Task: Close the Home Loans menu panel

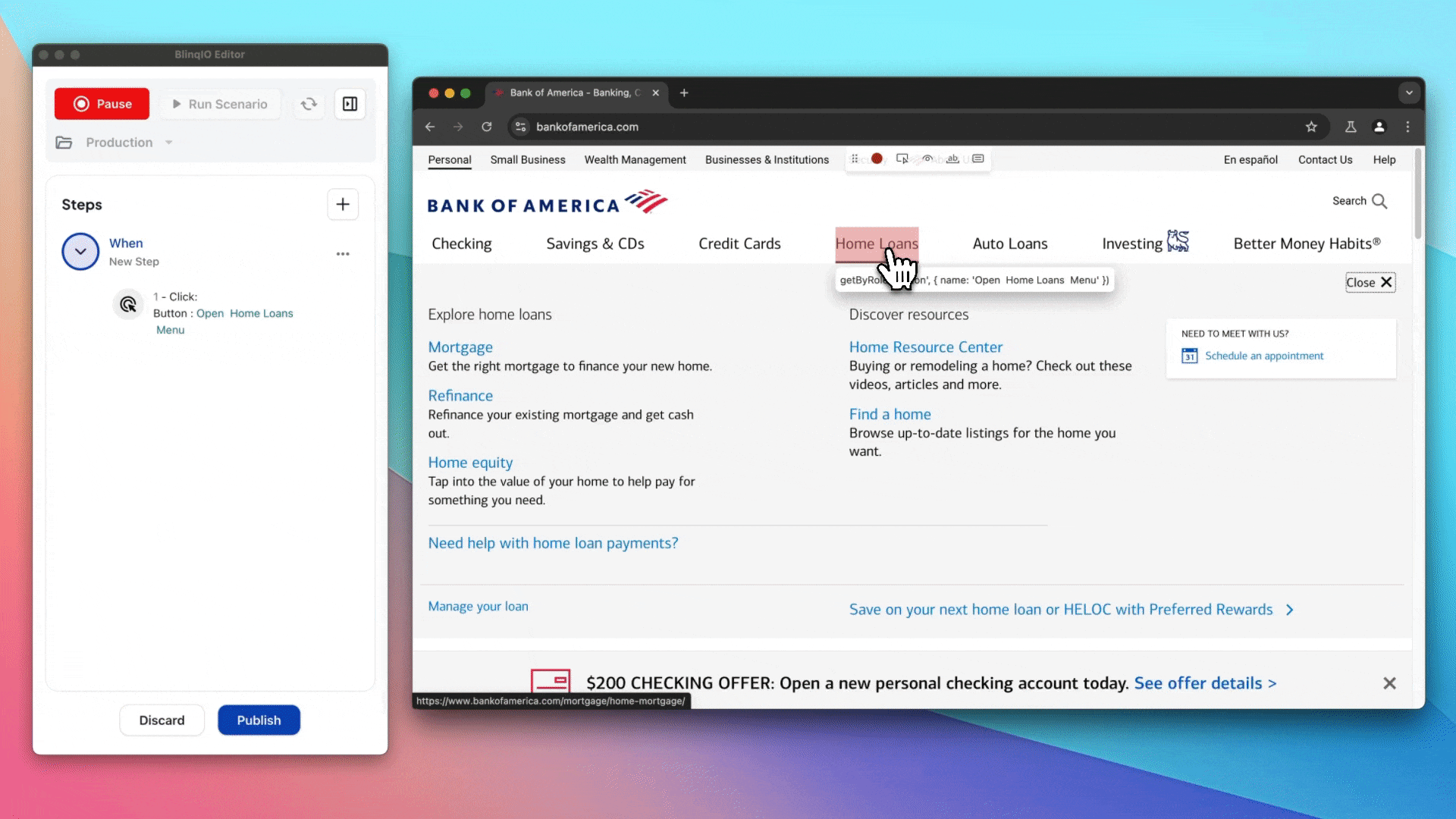Action: (1370, 282)
